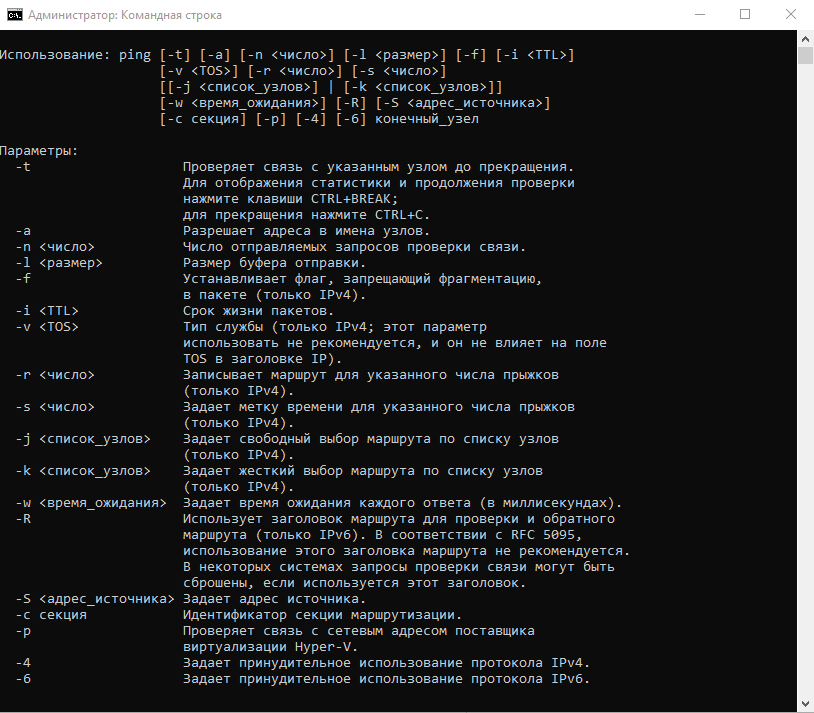814x713 pixels.
Task: Close the Командная строка window
Action: click(x=790, y=15)
